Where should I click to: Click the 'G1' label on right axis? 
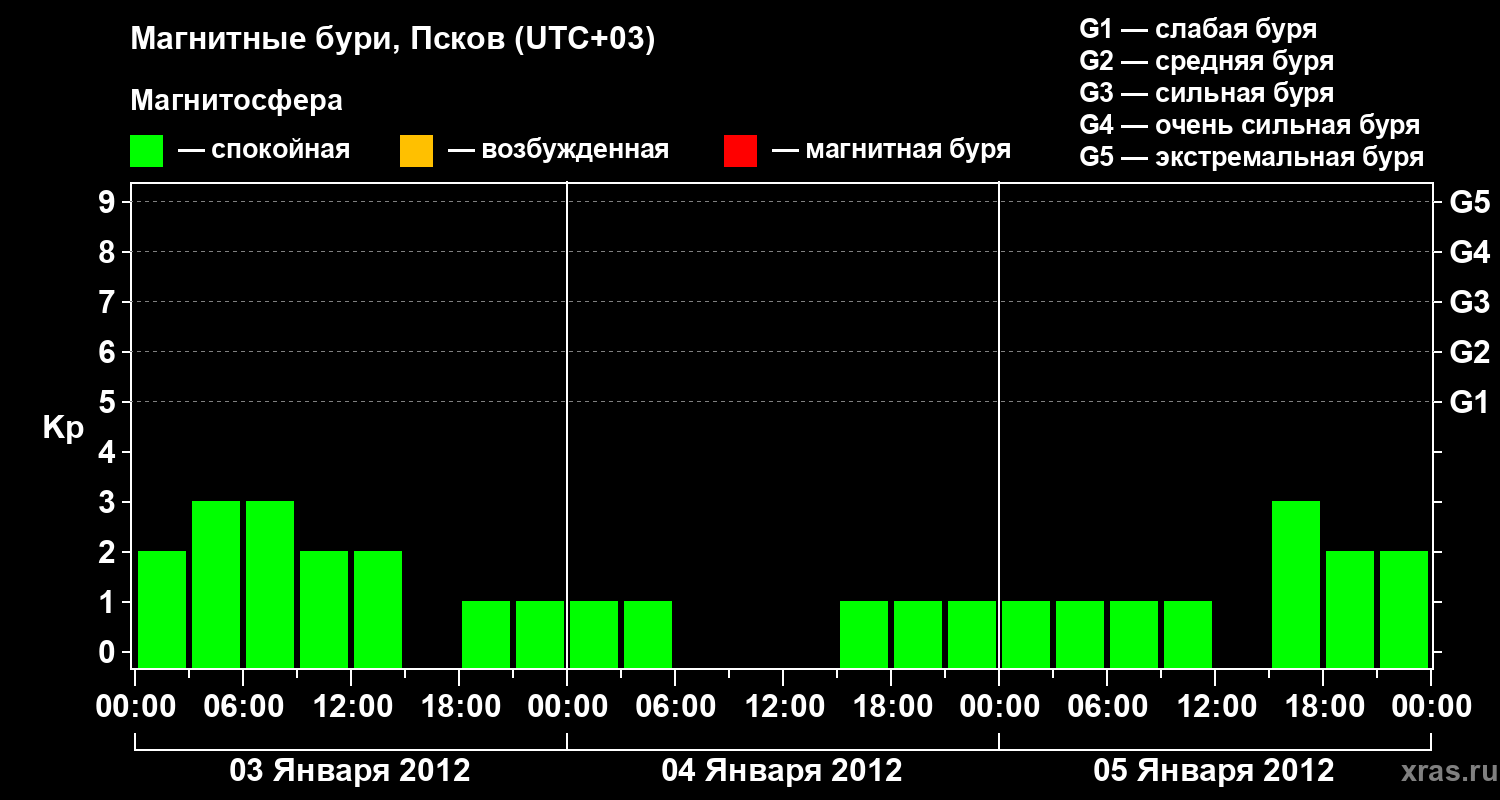point(1469,402)
